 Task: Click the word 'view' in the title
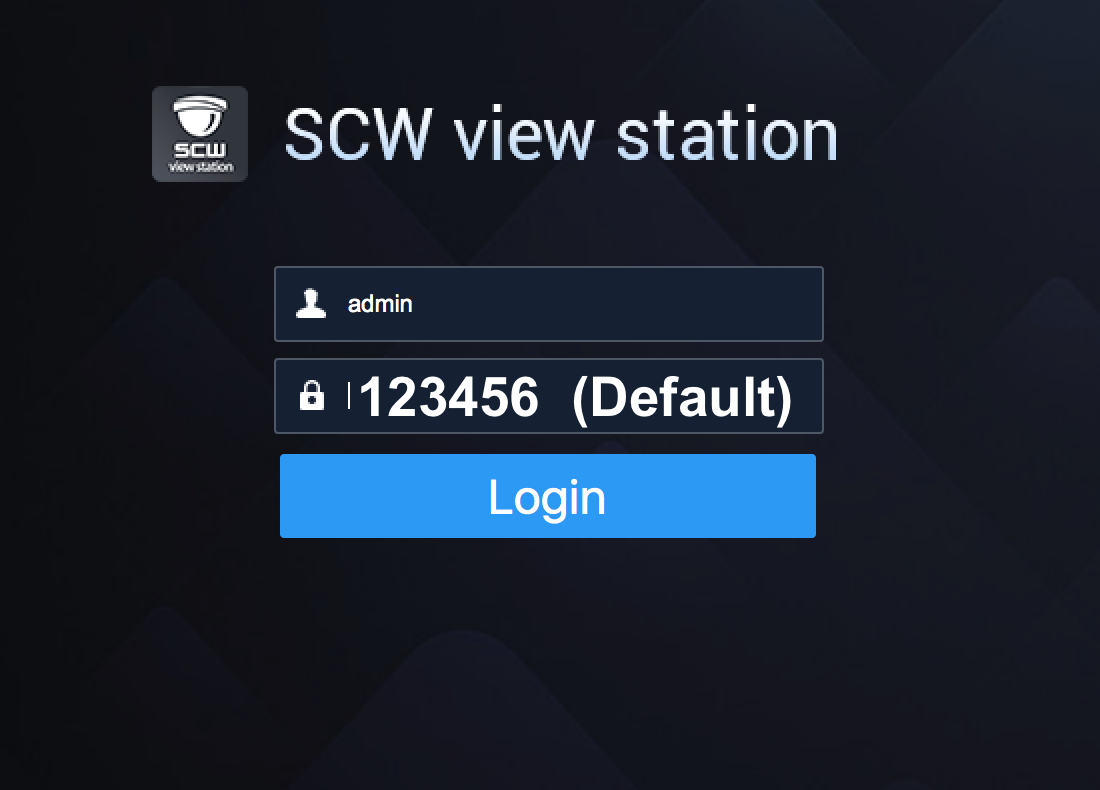click(x=525, y=134)
